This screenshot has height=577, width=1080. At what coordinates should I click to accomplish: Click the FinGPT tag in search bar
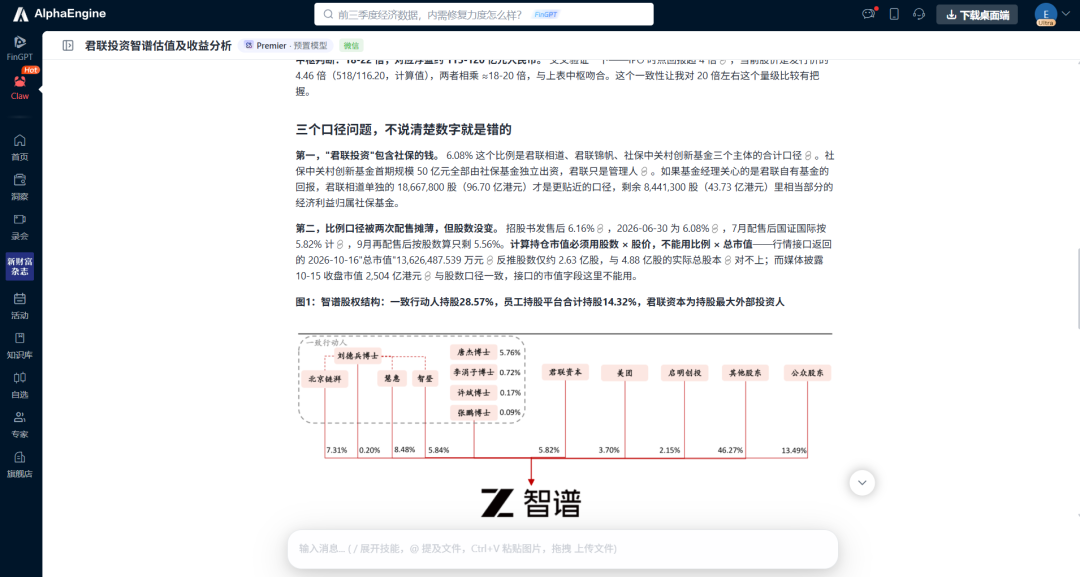(546, 14)
